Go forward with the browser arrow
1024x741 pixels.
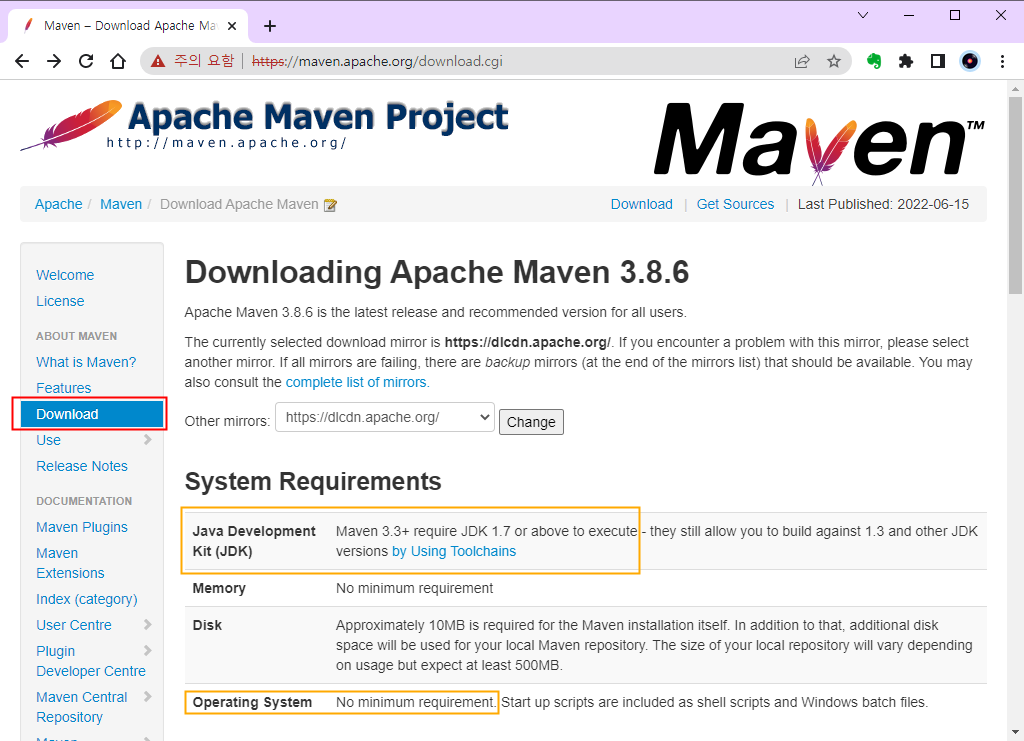[54, 61]
